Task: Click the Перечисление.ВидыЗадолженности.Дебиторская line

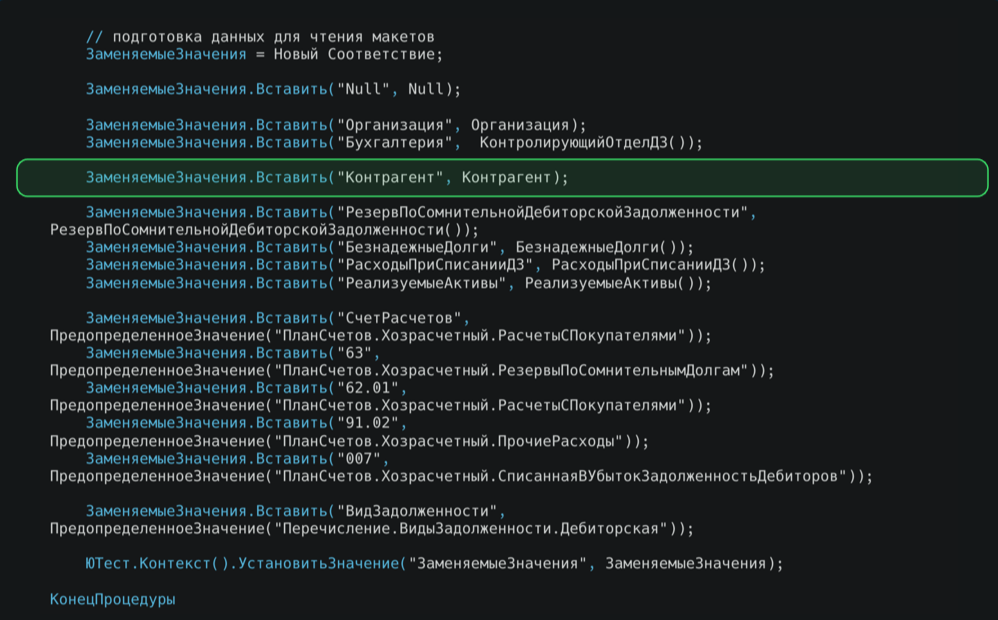Action: tap(372, 528)
